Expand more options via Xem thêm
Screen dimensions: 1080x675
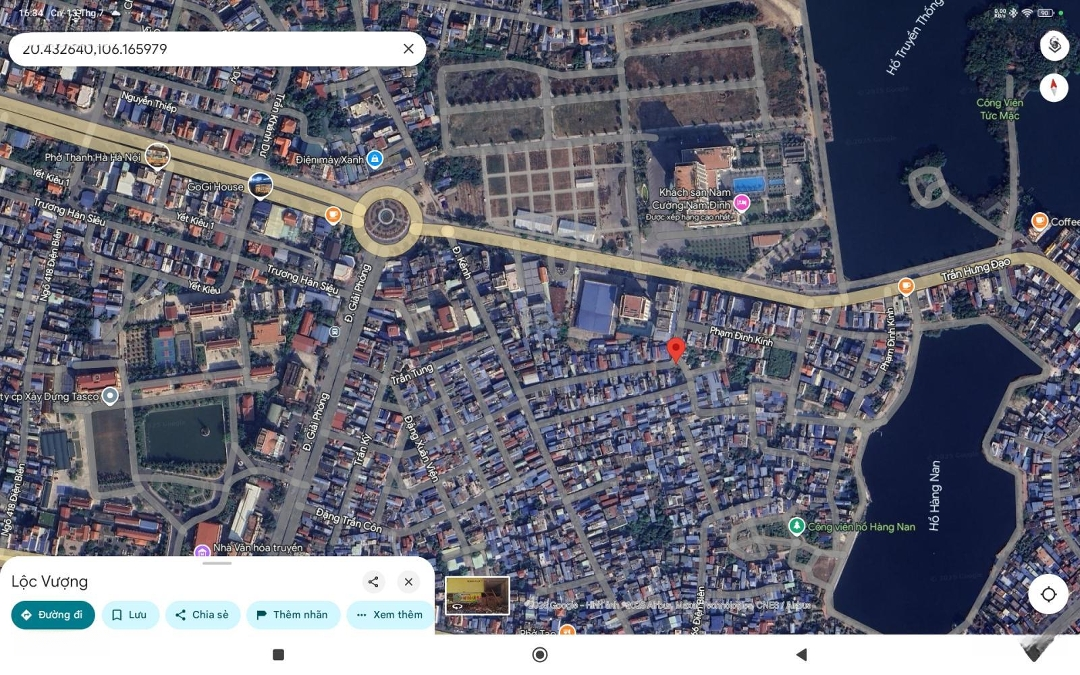[x=390, y=615]
